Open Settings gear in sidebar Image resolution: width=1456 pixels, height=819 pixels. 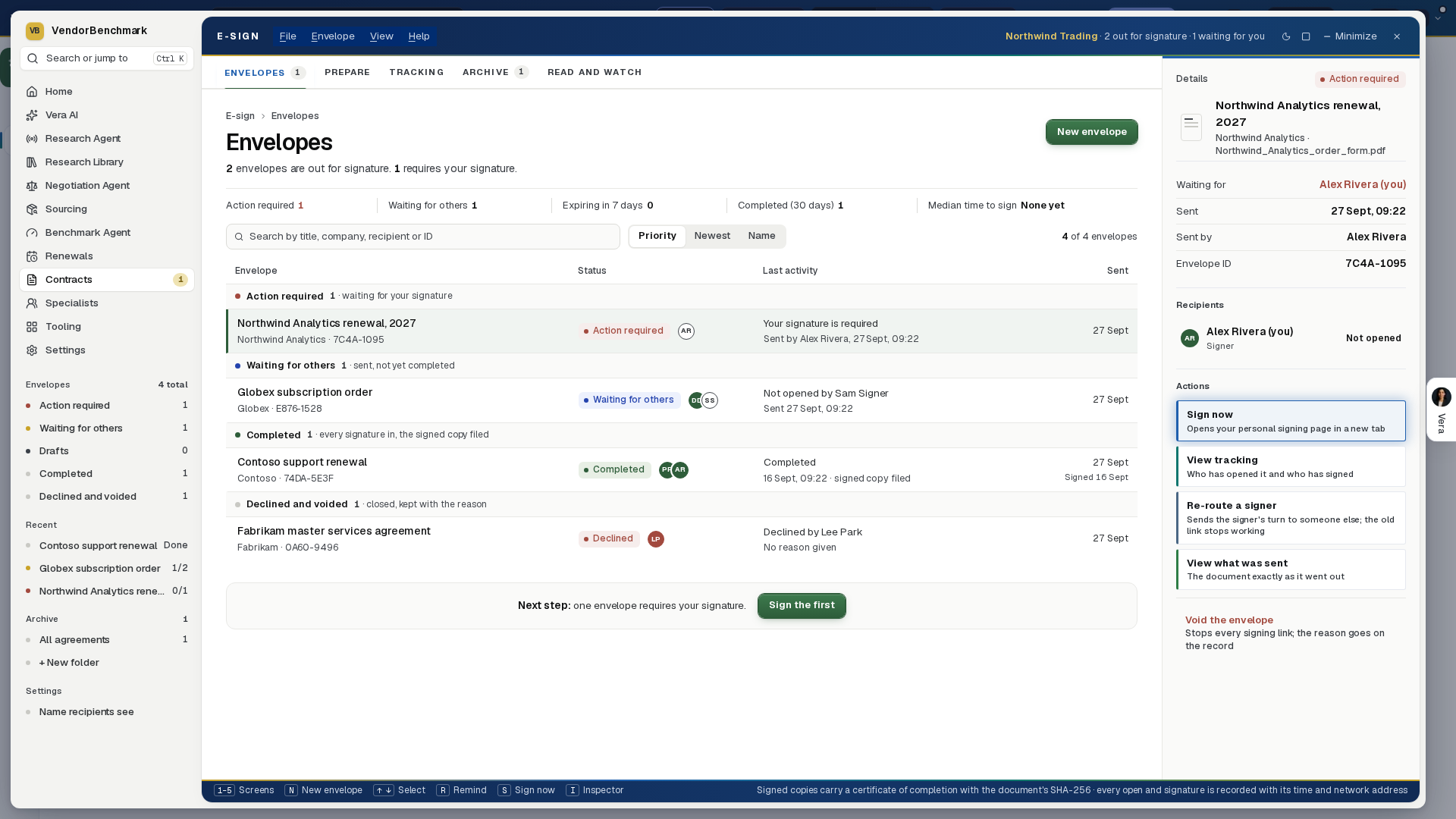click(32, 350)
